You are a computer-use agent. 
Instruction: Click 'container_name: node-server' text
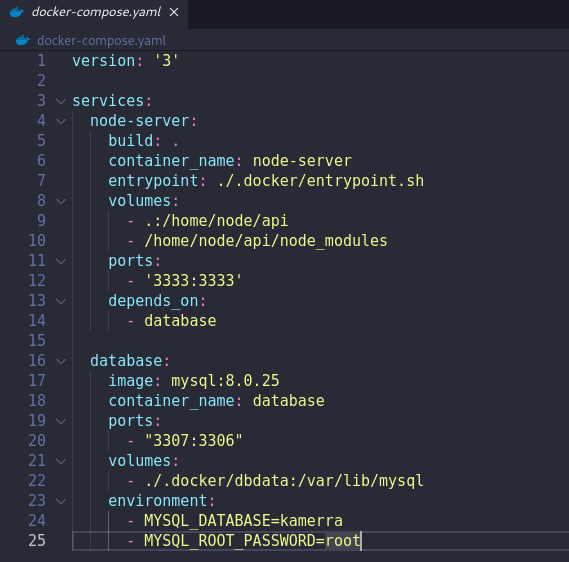point(230,161)
